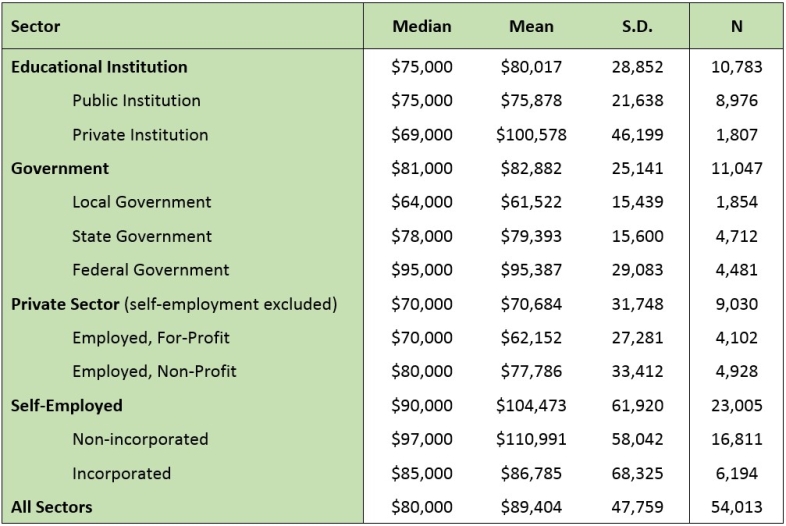
Task: Click the S.D. column header
Action: [x=636, y=26]
